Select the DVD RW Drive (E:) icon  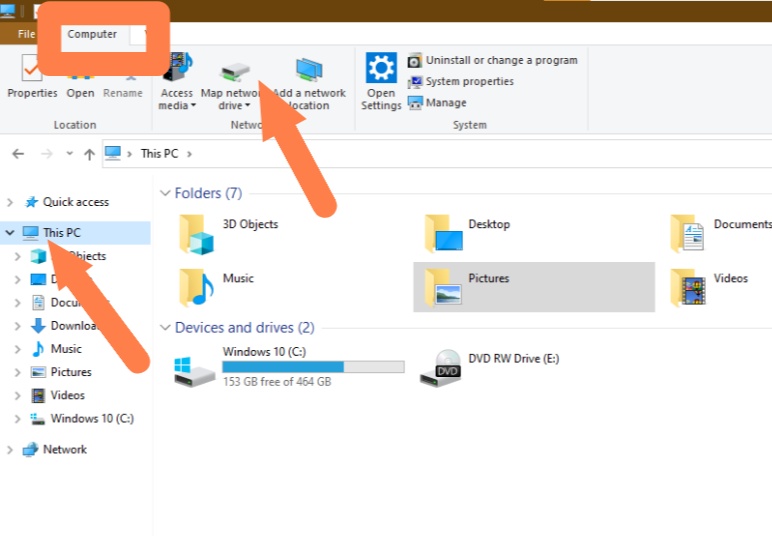440,368
